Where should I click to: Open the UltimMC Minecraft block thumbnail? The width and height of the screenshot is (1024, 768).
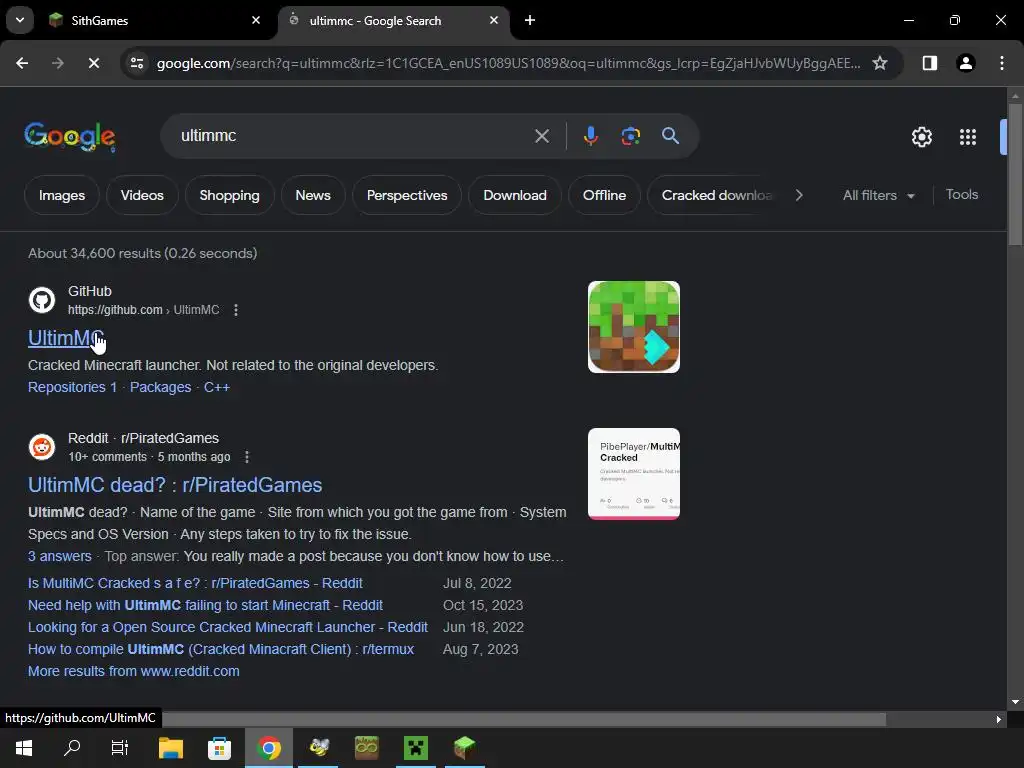tap(633, 327)
